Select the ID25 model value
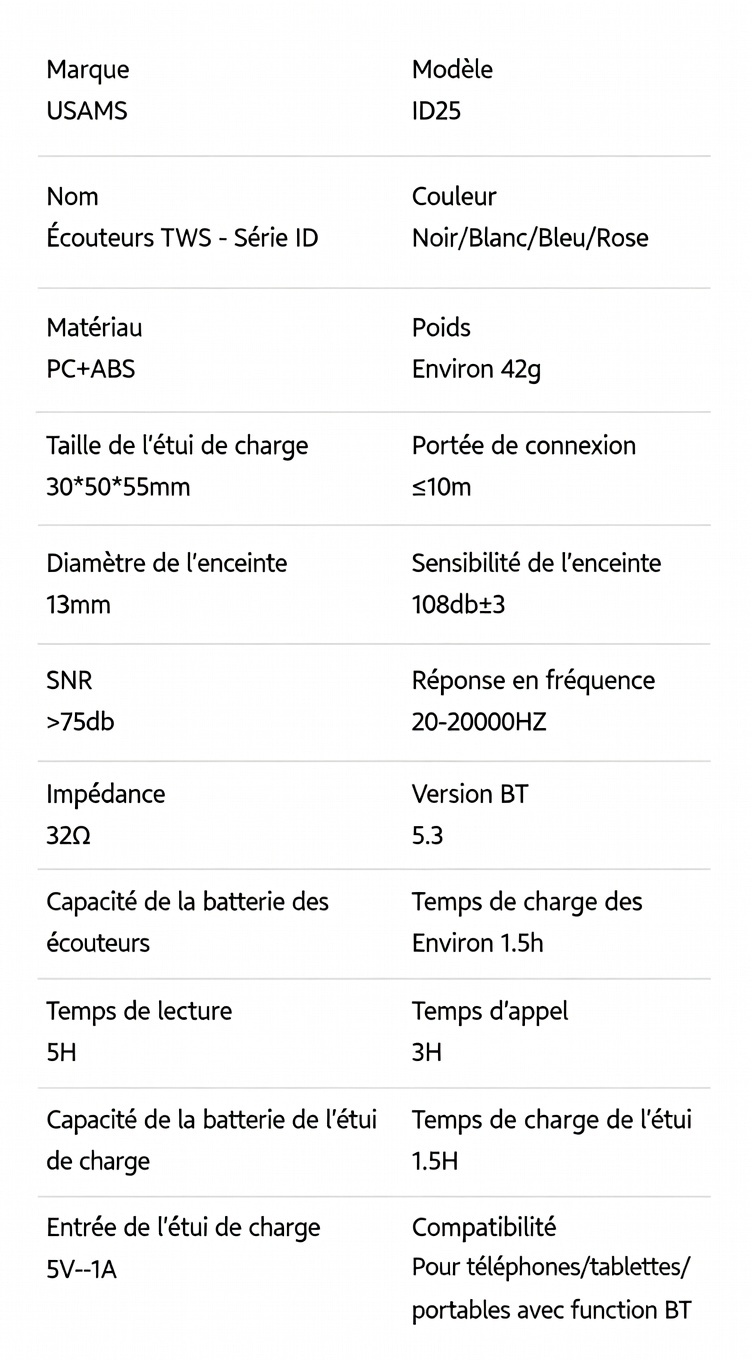This screenshot has width=752, height=1360. (x=436, y=111)
